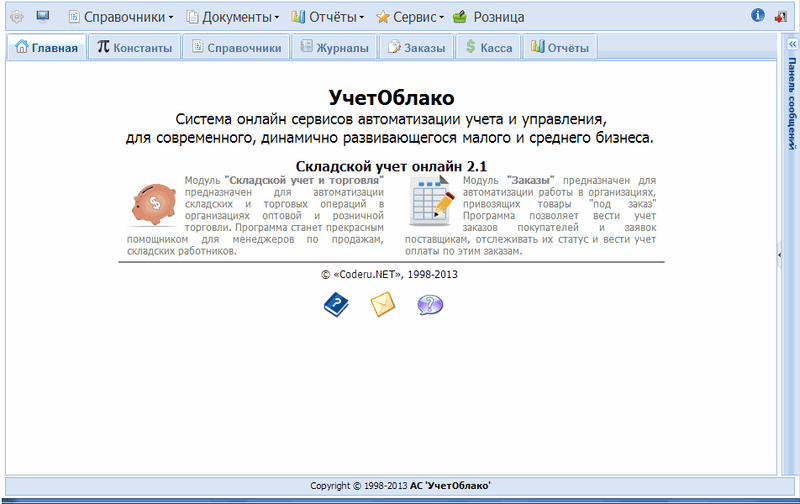The height and width of the screenshot is (504, 800).
Task: Click the yellow envelope mail icon
Action: (383, 305)
